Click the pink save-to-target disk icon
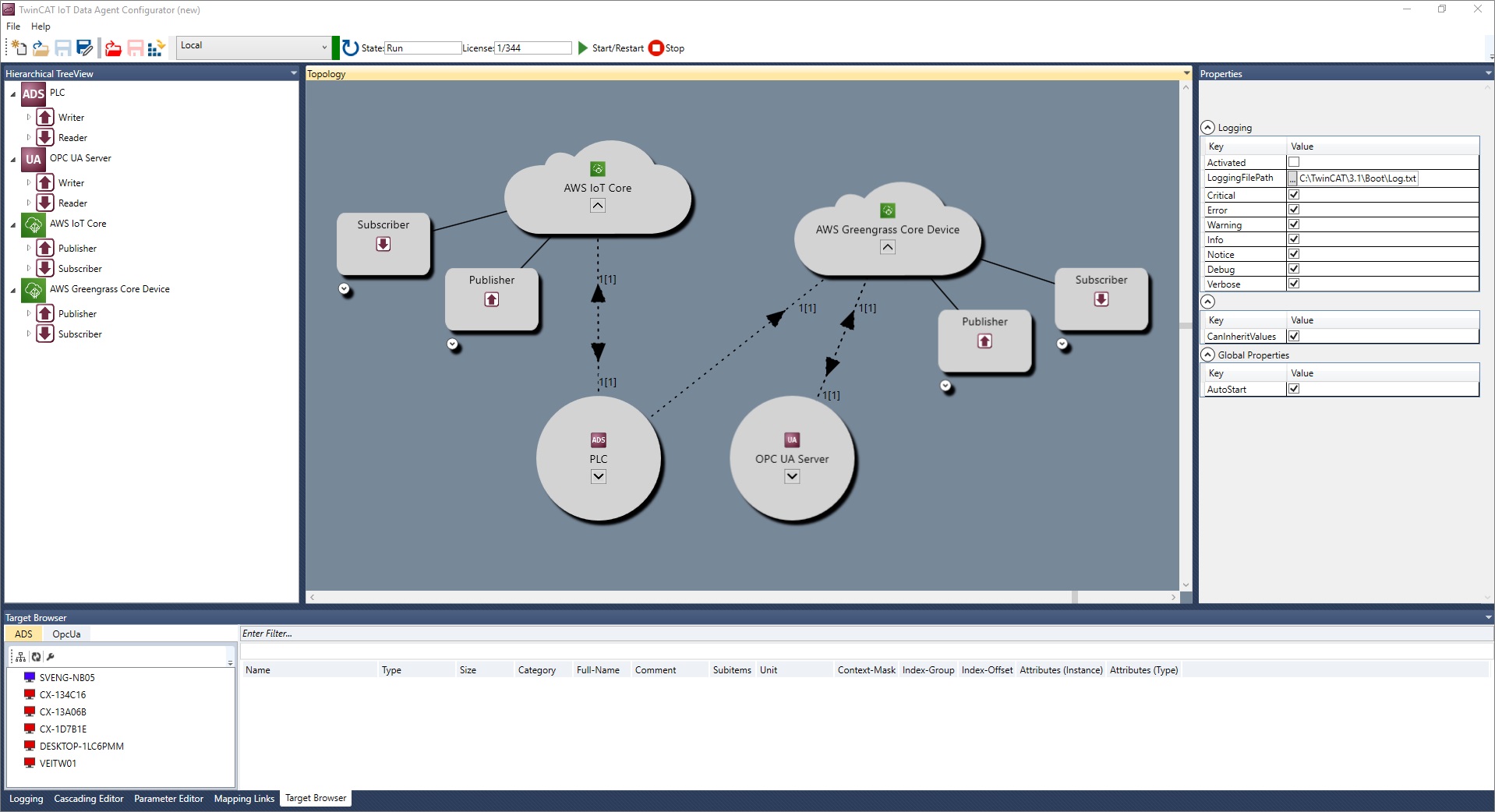1495x812 pixels. point(136,48)
